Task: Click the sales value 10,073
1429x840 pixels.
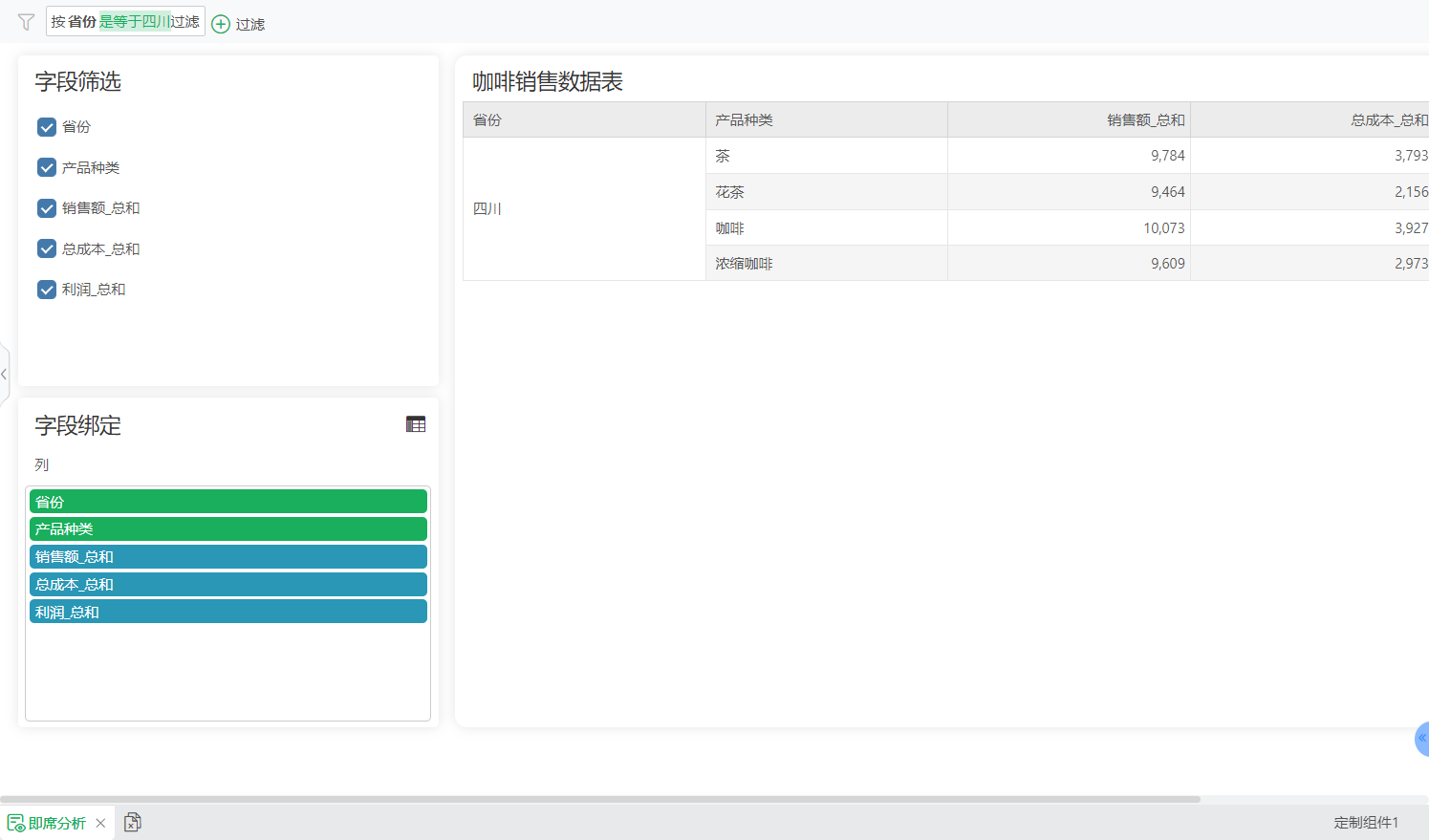Action: click(x=1070, y=227)
